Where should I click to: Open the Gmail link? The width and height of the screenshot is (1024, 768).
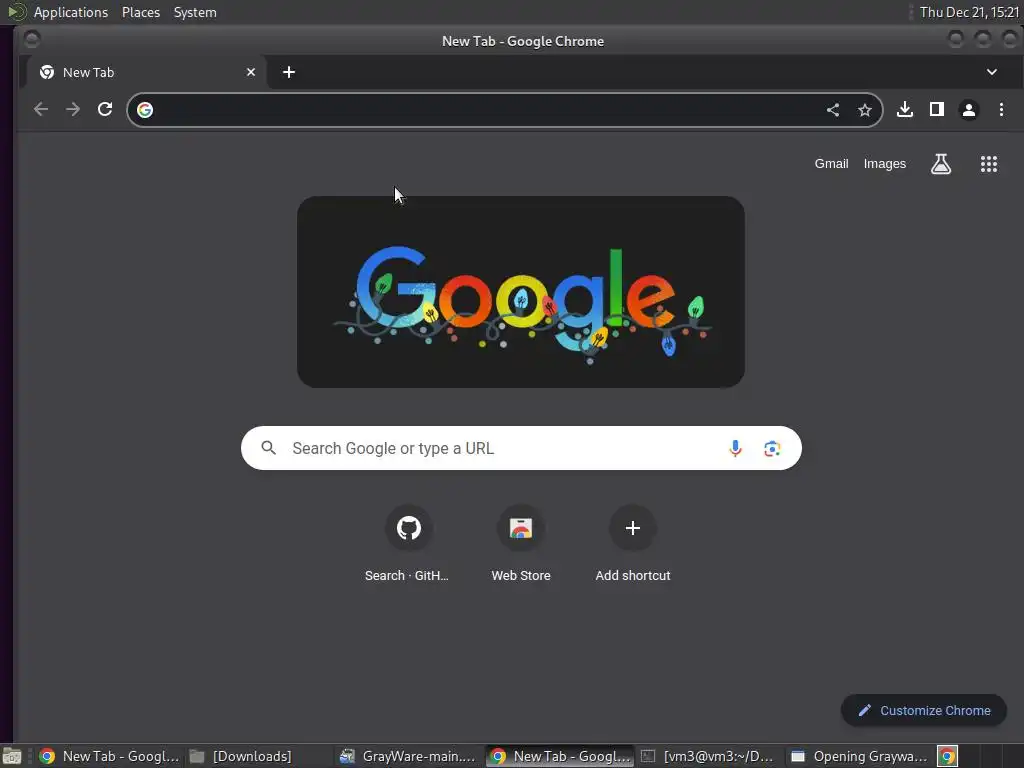pos(831,164)
